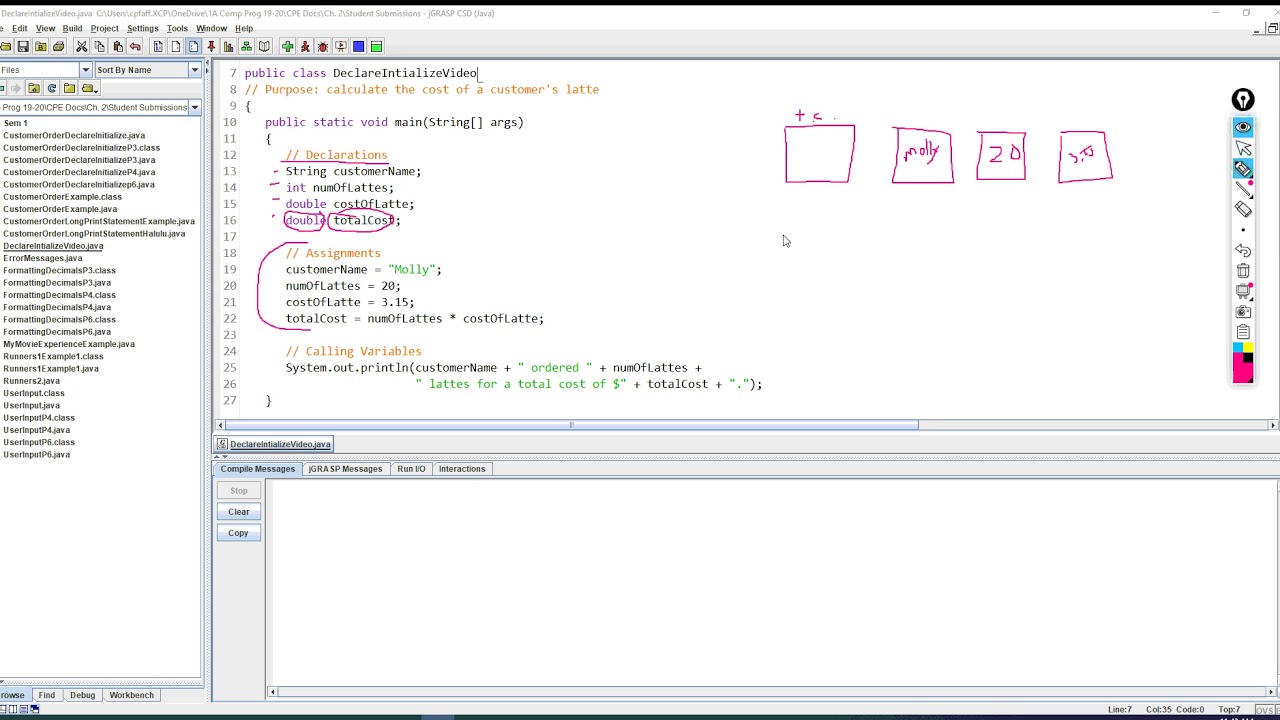
Task: Switch to the Debug tab
Action: [82, 695]
